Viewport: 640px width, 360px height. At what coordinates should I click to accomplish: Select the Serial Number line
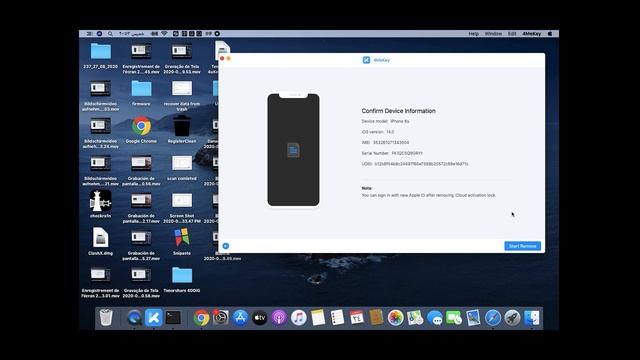point(392,153)
